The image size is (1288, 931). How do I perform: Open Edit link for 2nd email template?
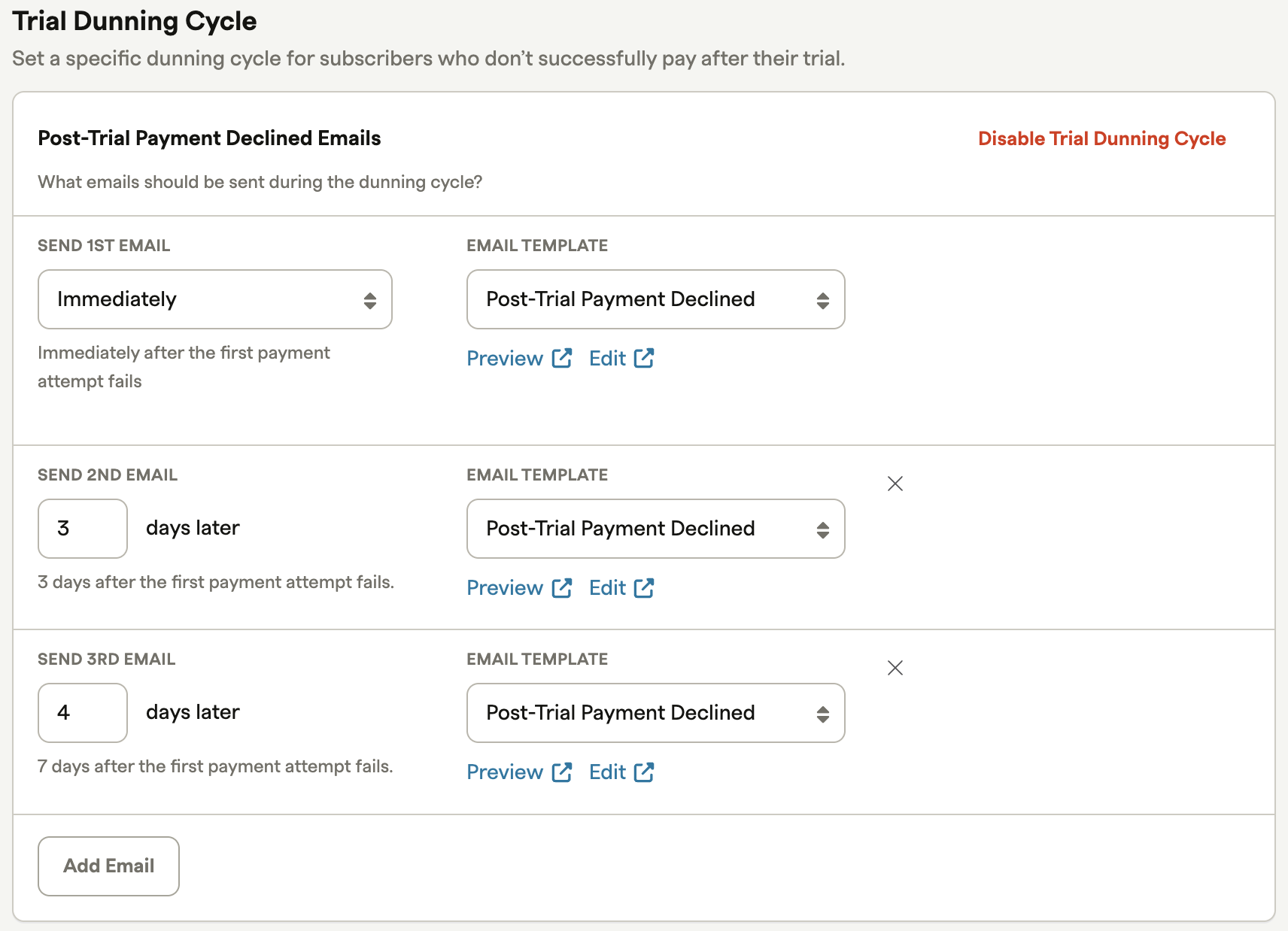[x=607, y=588]
